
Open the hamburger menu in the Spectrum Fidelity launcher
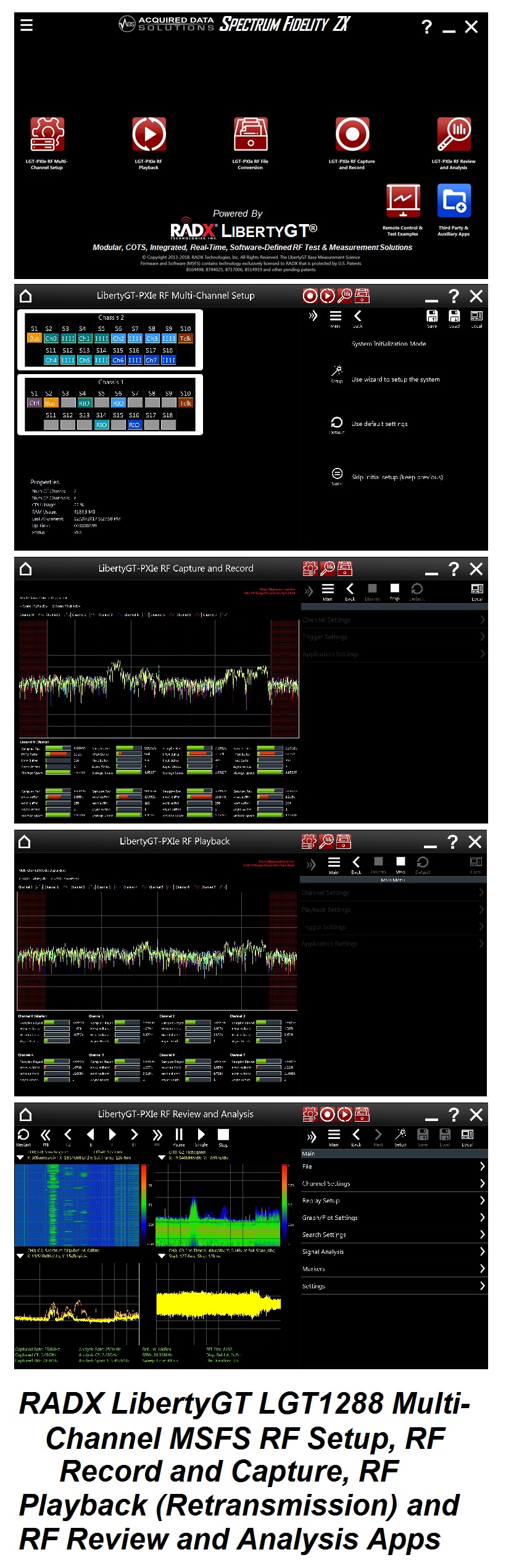(27, 25)
